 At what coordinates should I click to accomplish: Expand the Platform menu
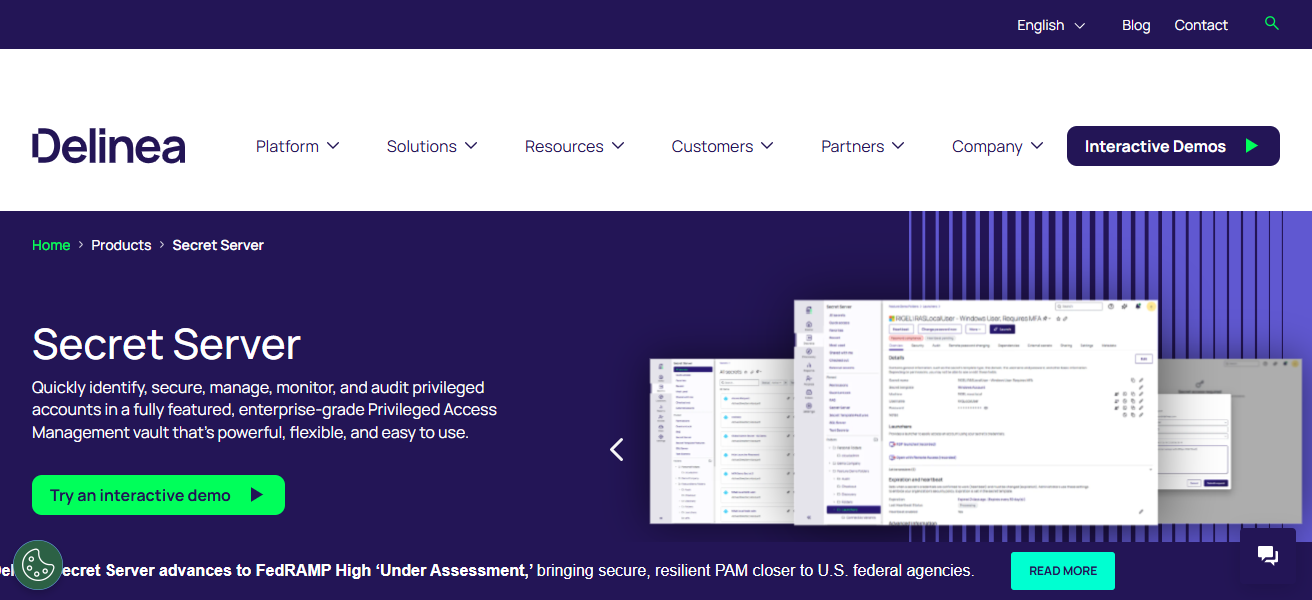click(x=297, y=146)
